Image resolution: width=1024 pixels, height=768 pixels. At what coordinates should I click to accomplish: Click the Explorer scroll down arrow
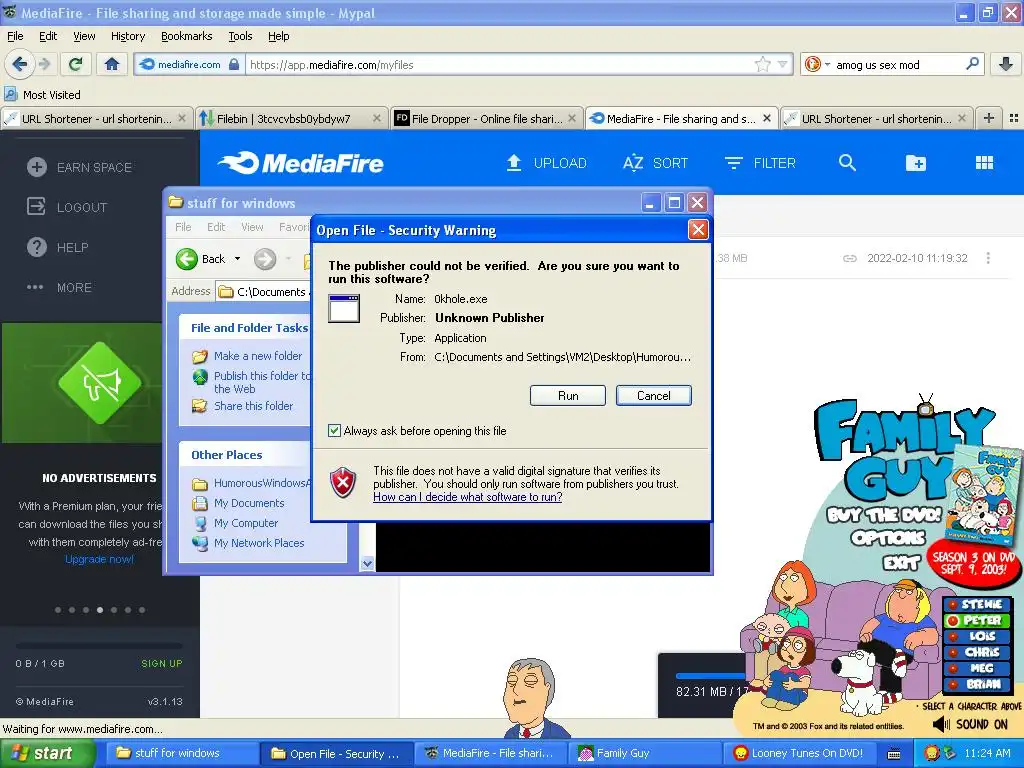tap(367, 563)
